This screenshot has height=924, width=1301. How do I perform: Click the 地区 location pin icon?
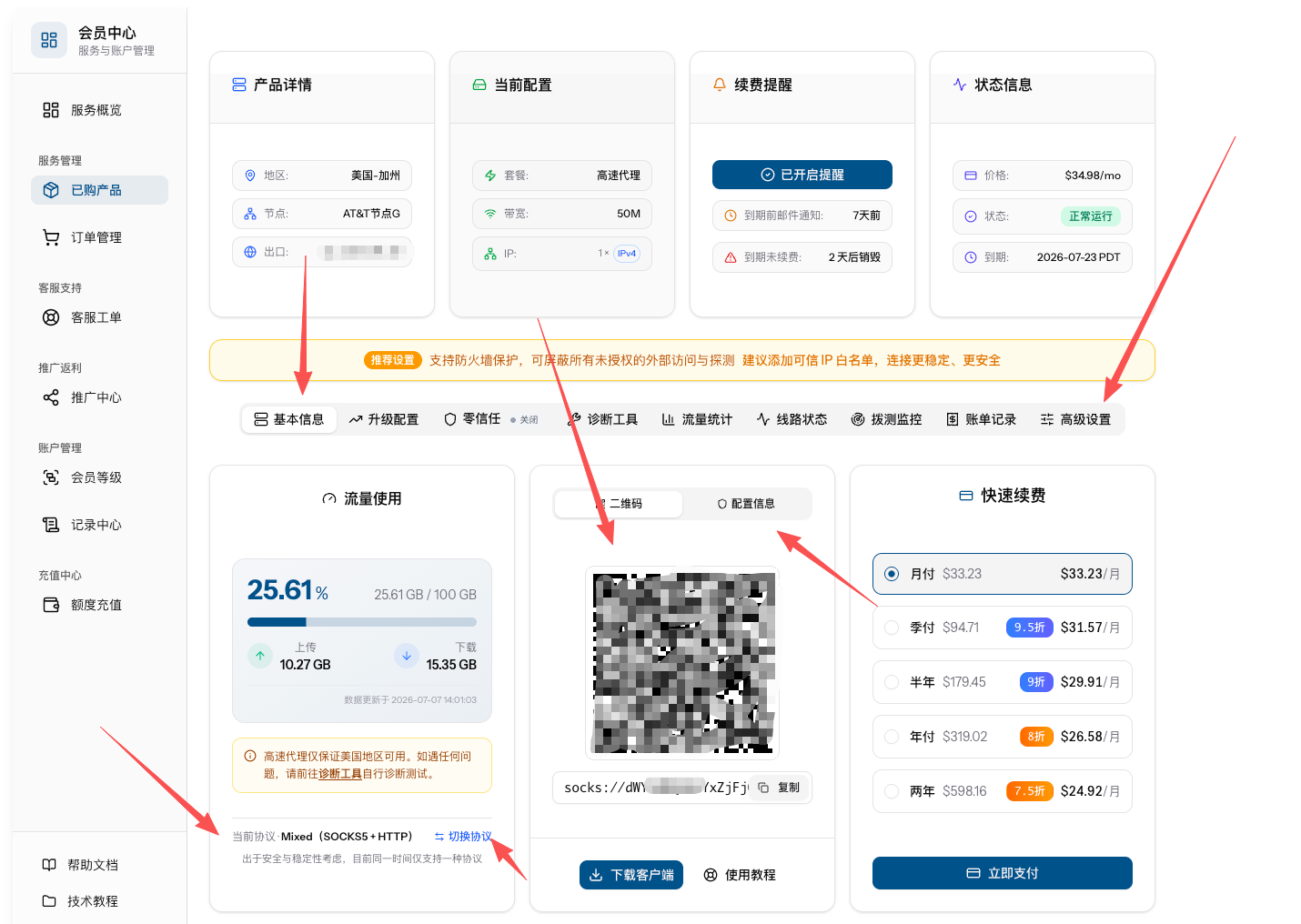tap(250, 176)
